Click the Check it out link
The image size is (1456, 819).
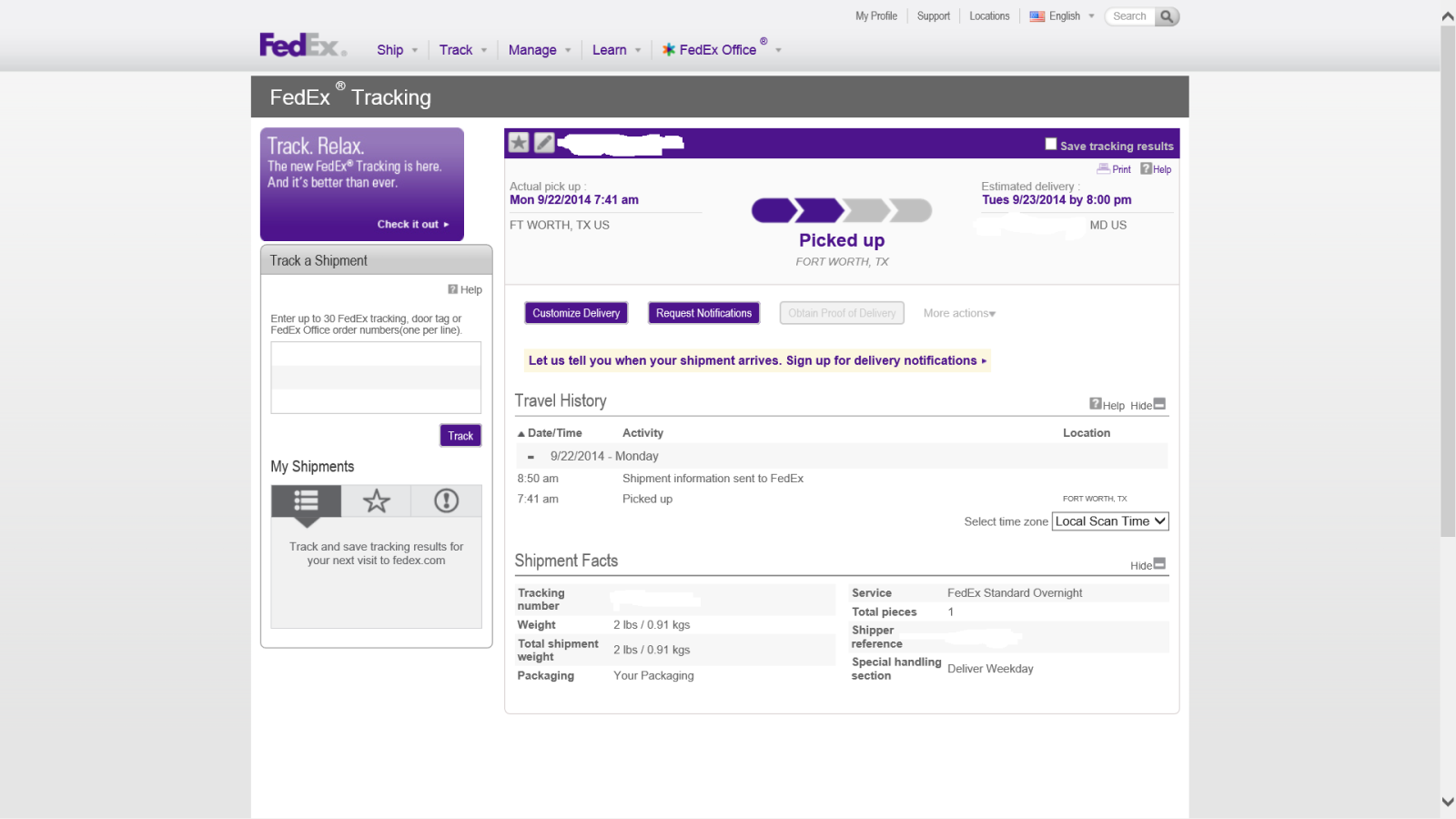[x=413, y=224]
